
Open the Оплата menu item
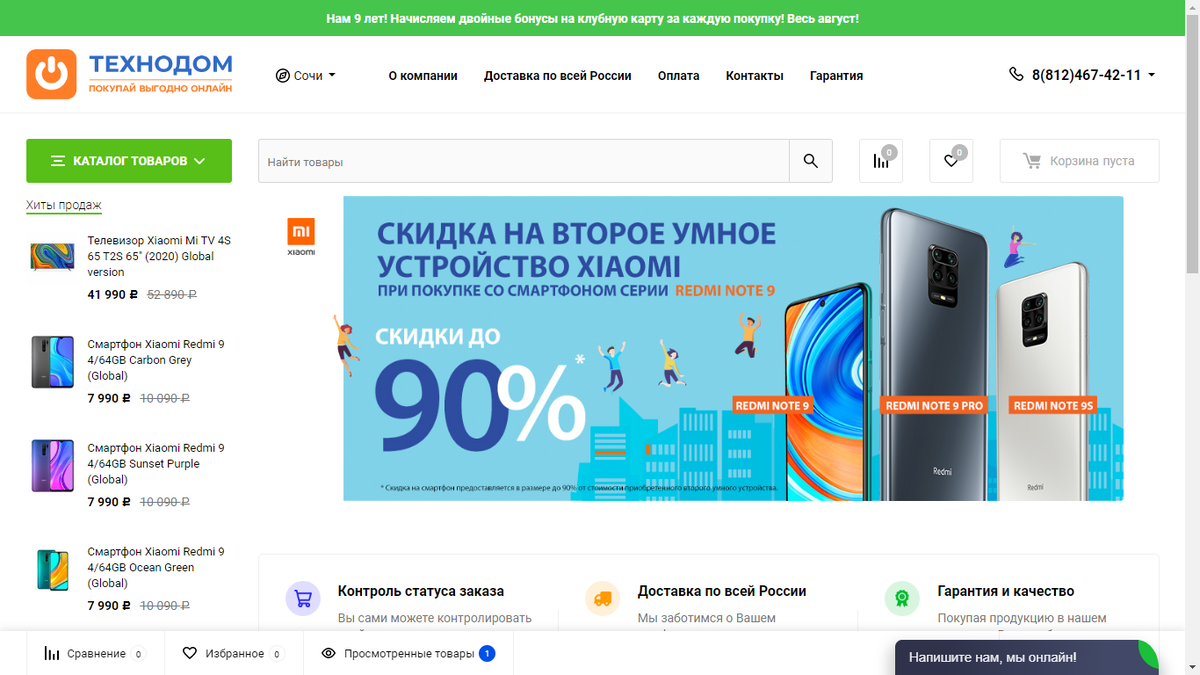click(679, 76)
